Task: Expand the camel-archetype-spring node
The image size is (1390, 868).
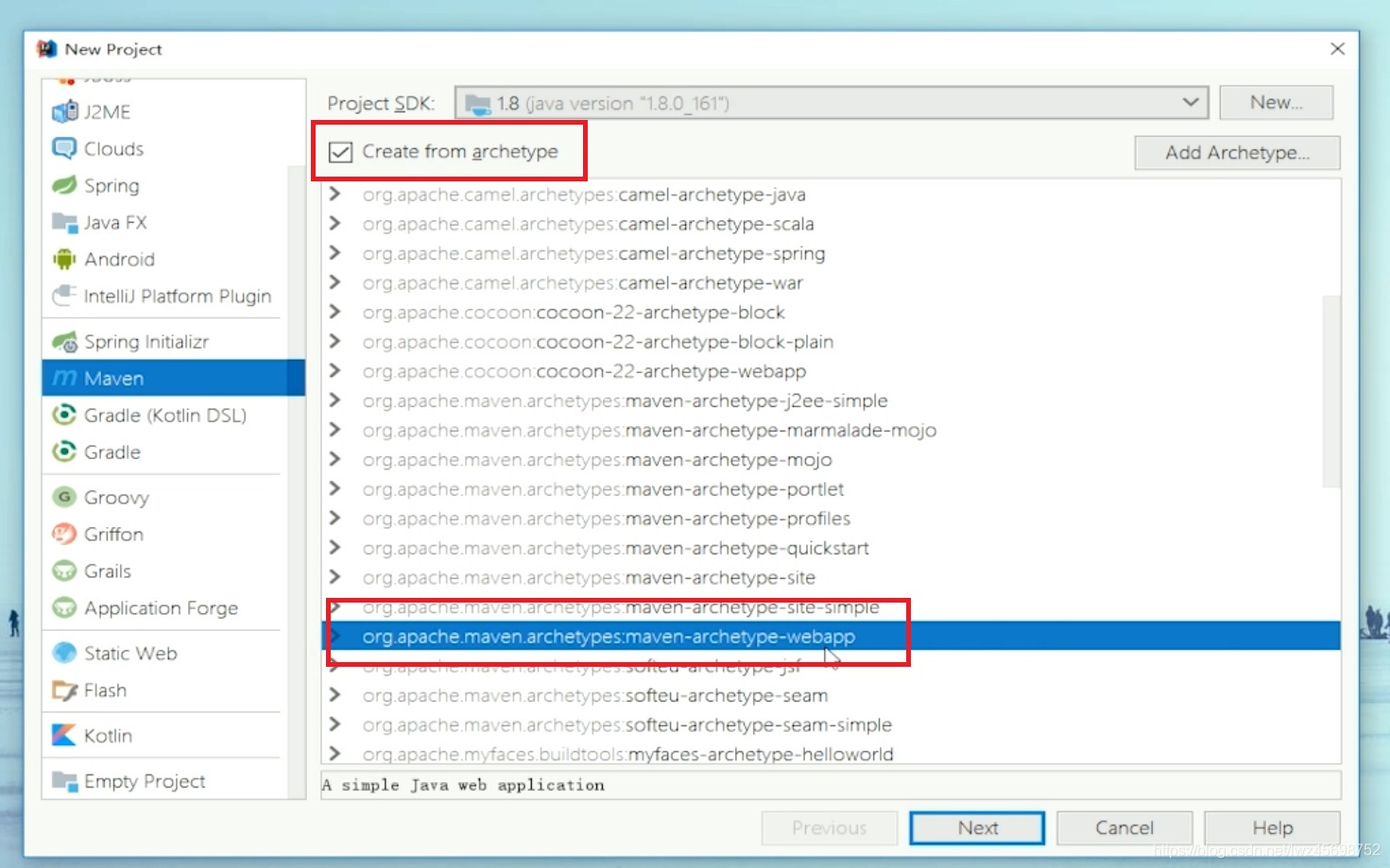Action: [x=335, y=252]
